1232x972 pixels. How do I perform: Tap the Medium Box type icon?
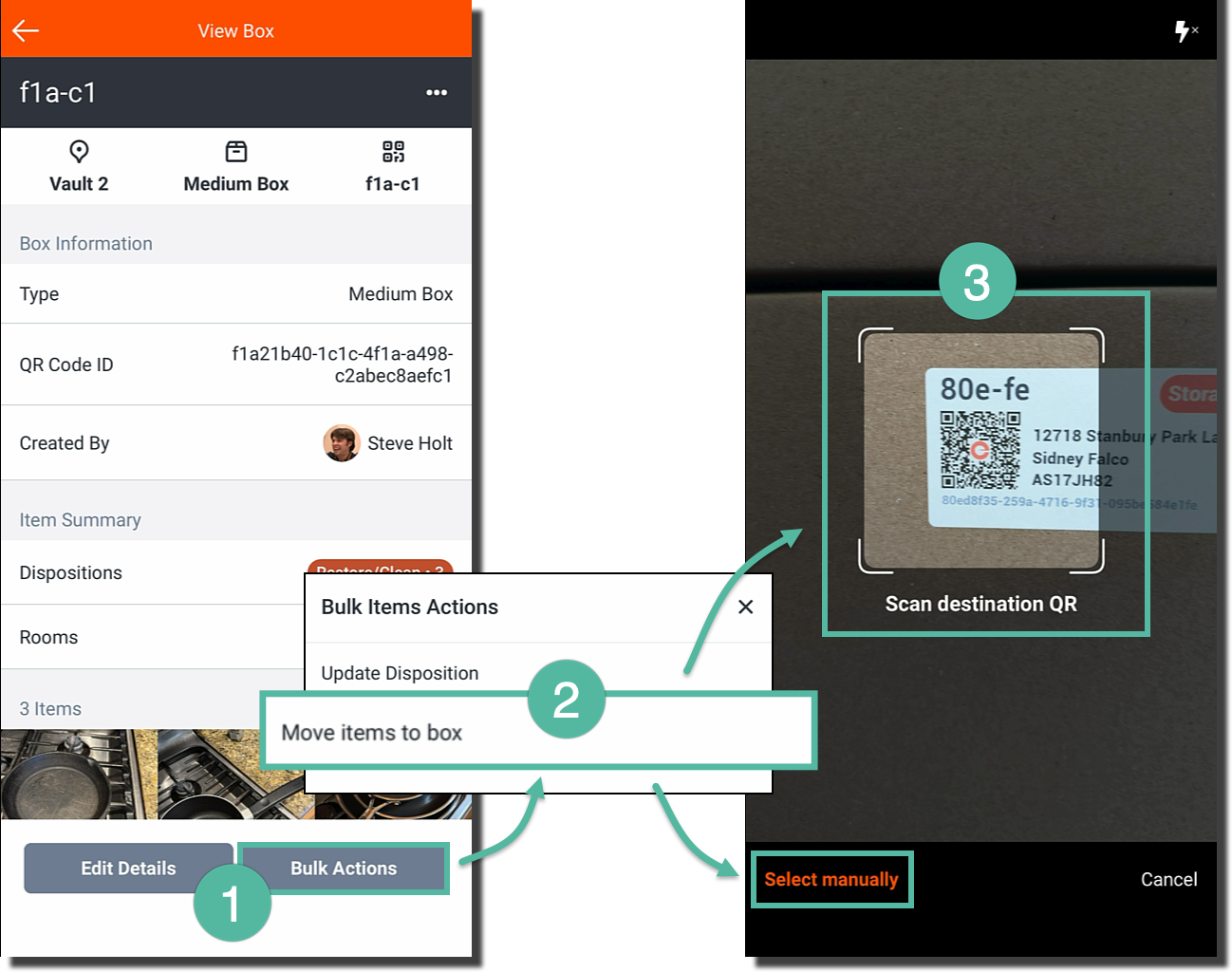[x=236, y=151]
